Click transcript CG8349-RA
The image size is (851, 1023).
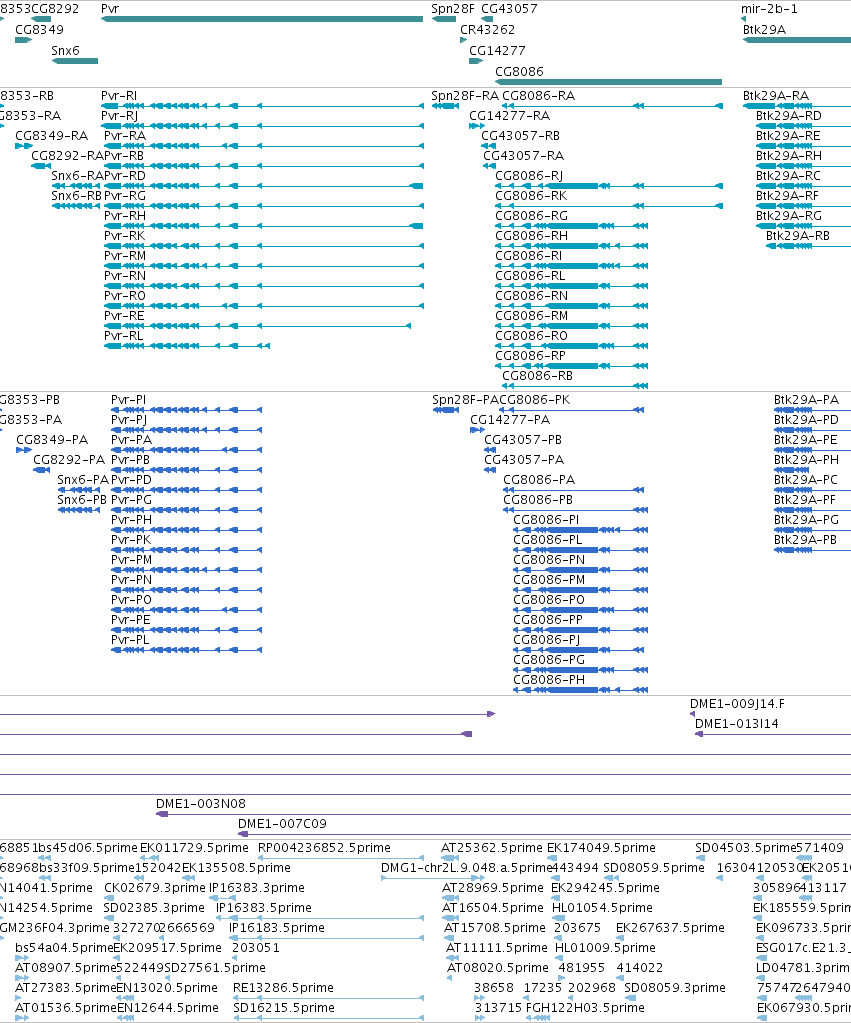point(52,136)
